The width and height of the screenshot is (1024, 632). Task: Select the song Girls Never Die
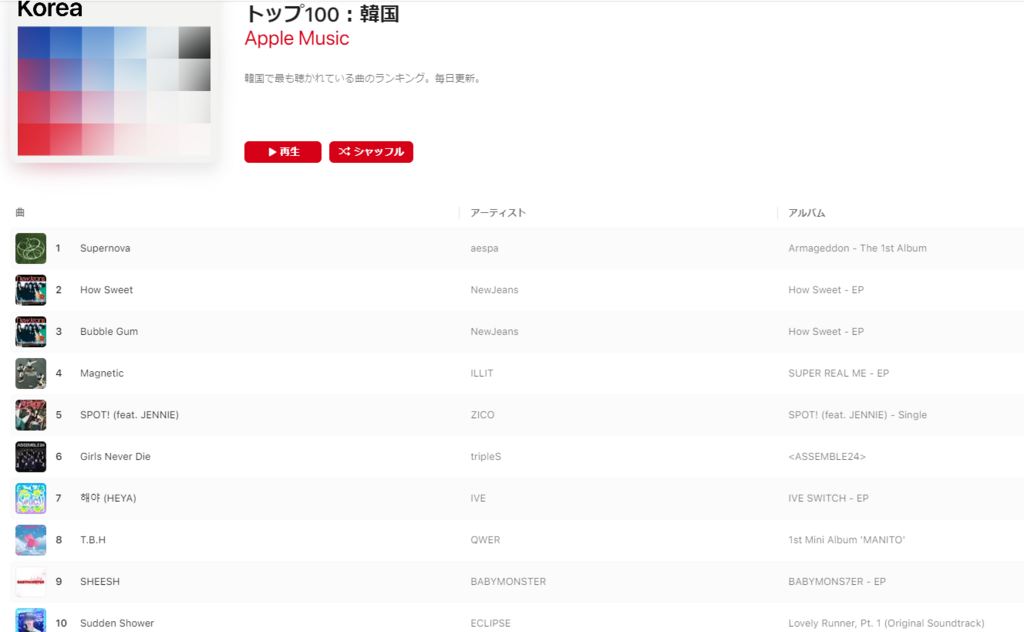click(115, 456)
